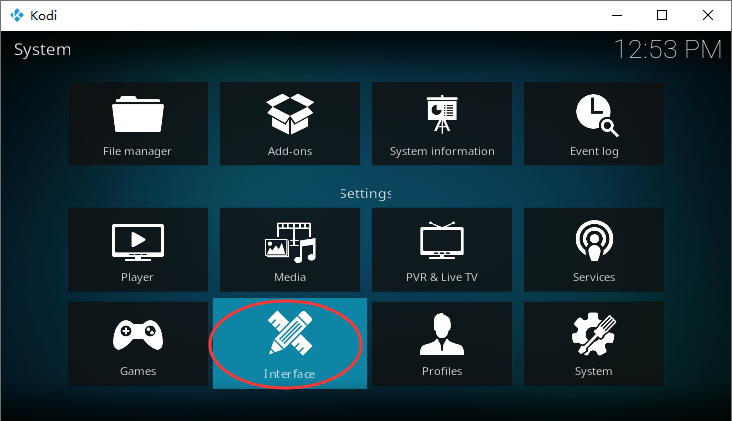Click the Kodi logo in title bar
This screenshot has width=732, height=421.
coord(17,15)
